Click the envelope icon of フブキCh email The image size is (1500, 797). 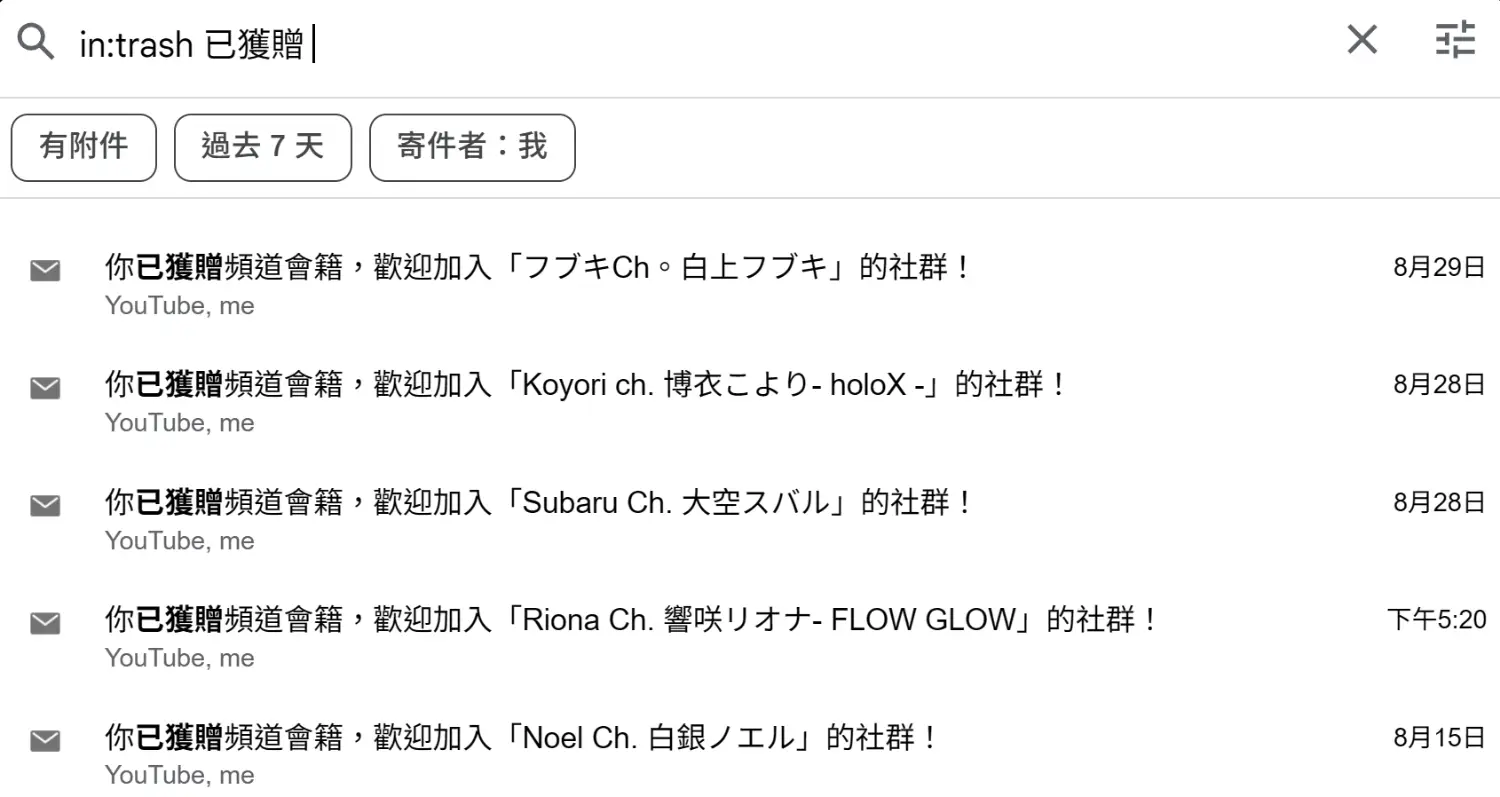pos(45,270)
